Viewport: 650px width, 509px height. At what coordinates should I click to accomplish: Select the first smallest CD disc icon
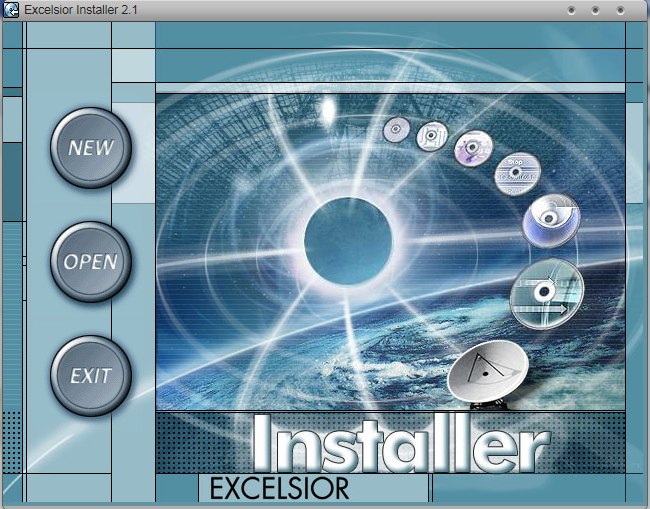point(397,128)
